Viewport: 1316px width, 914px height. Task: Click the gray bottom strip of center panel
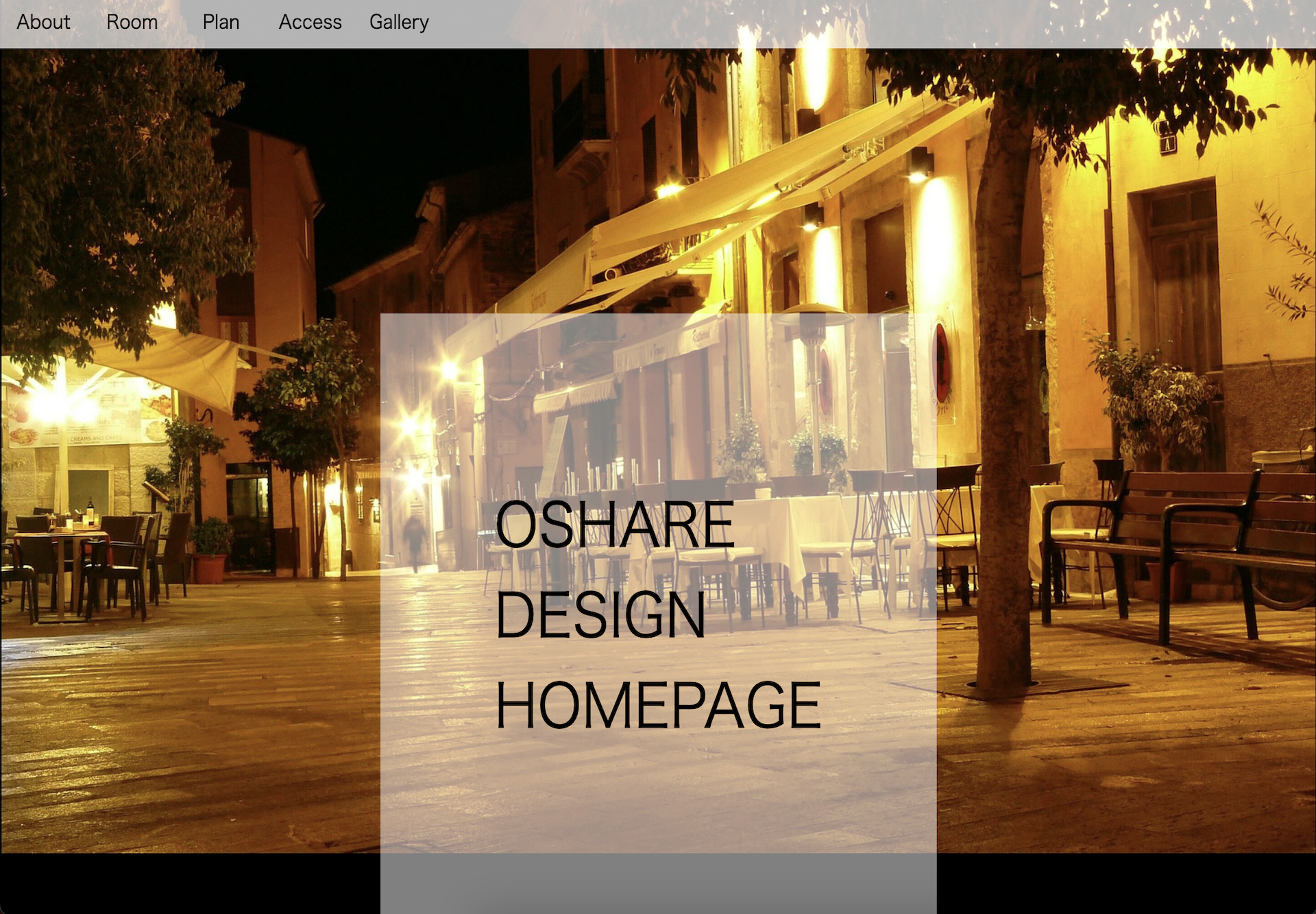tap(658, 883)
